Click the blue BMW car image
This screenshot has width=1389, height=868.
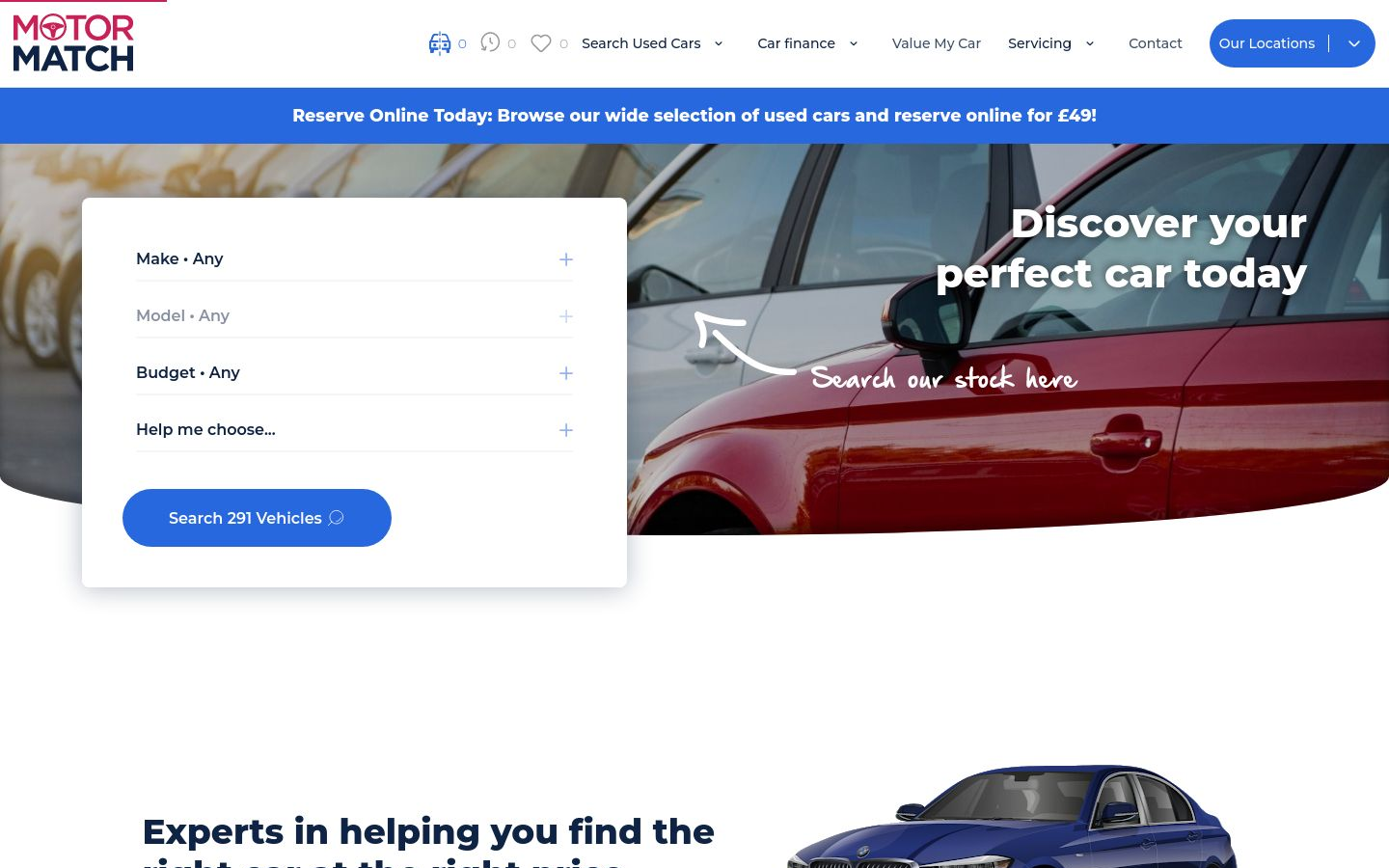(1013, 818)
